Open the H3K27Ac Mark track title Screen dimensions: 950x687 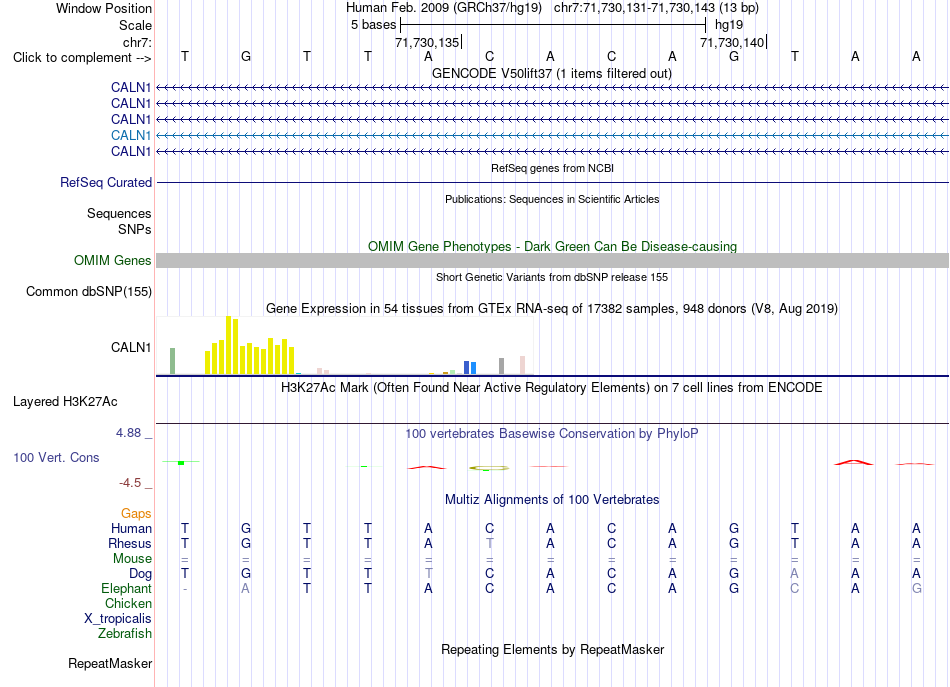pyautogui.click(x=551, y=388)
